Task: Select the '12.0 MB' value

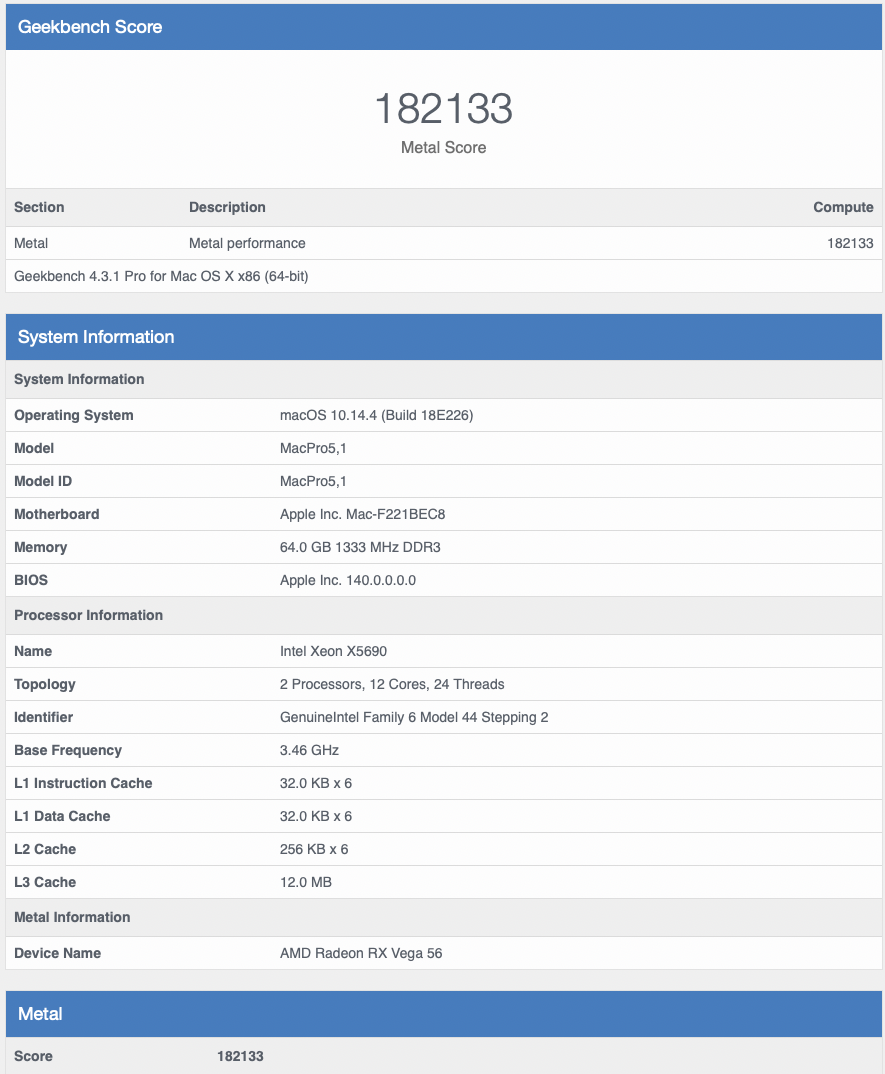Action: pyautogui.click(x=306, y=882)
